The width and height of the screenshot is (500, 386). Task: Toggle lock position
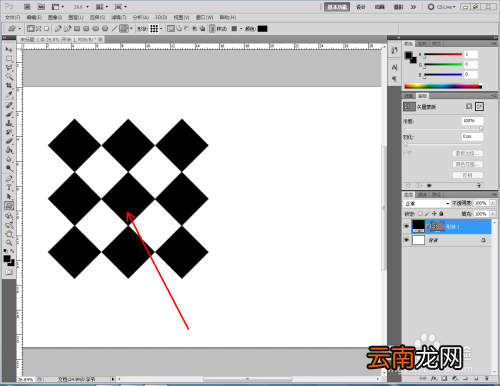[x=434, y=214]
